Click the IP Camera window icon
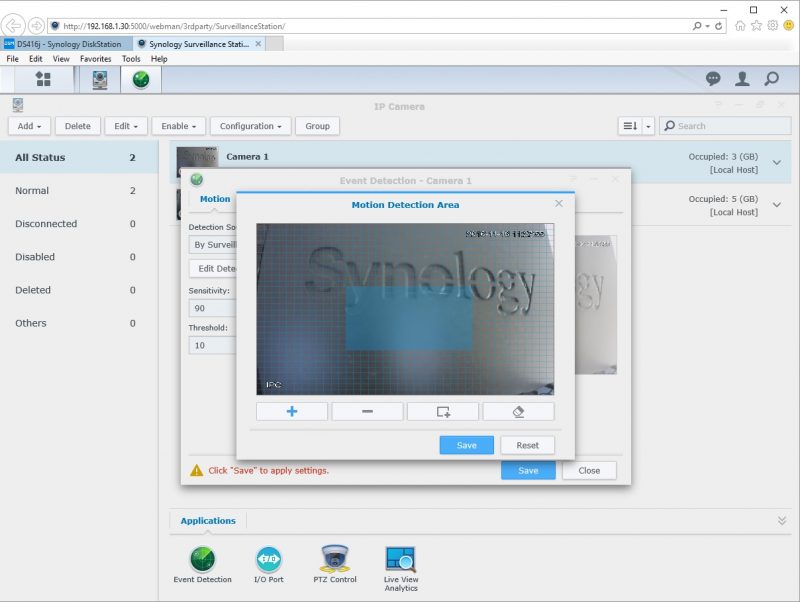Screen dimensions: 800x602 point(18,105)
